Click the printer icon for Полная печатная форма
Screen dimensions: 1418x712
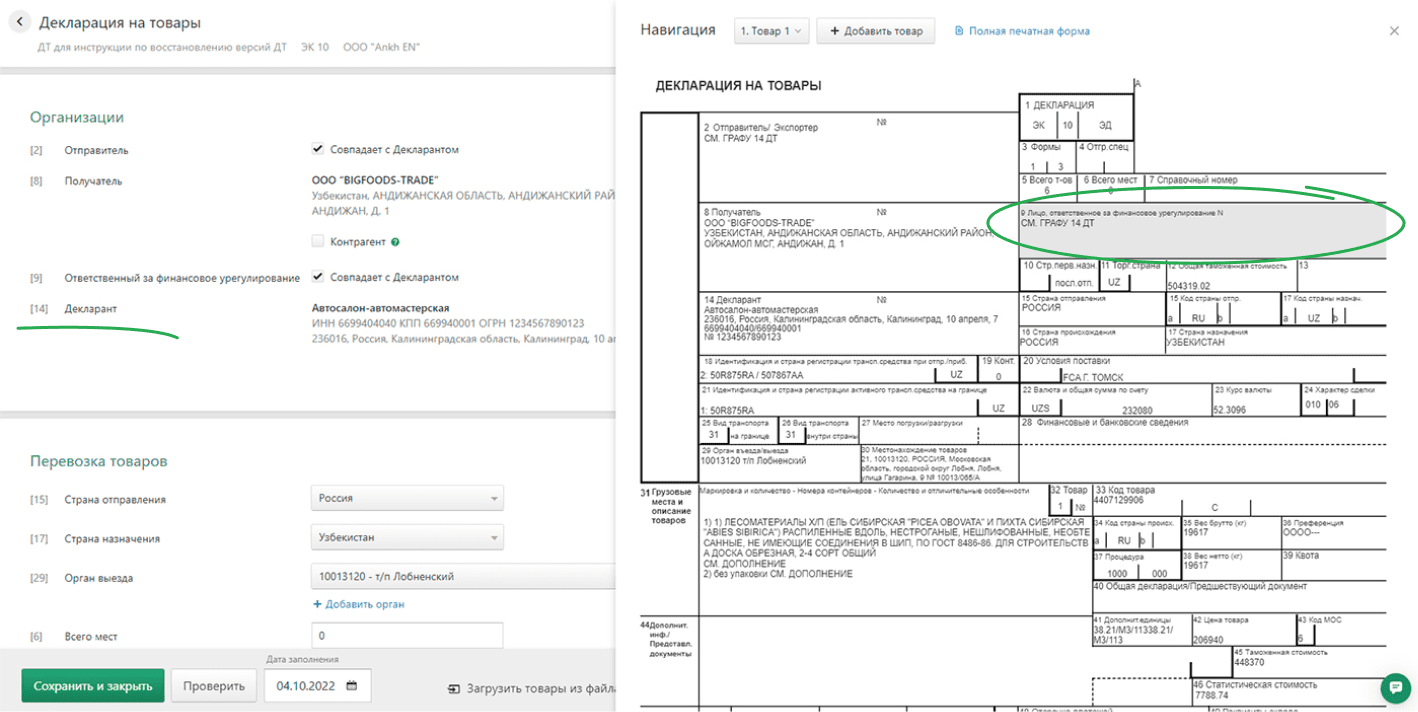959,31
